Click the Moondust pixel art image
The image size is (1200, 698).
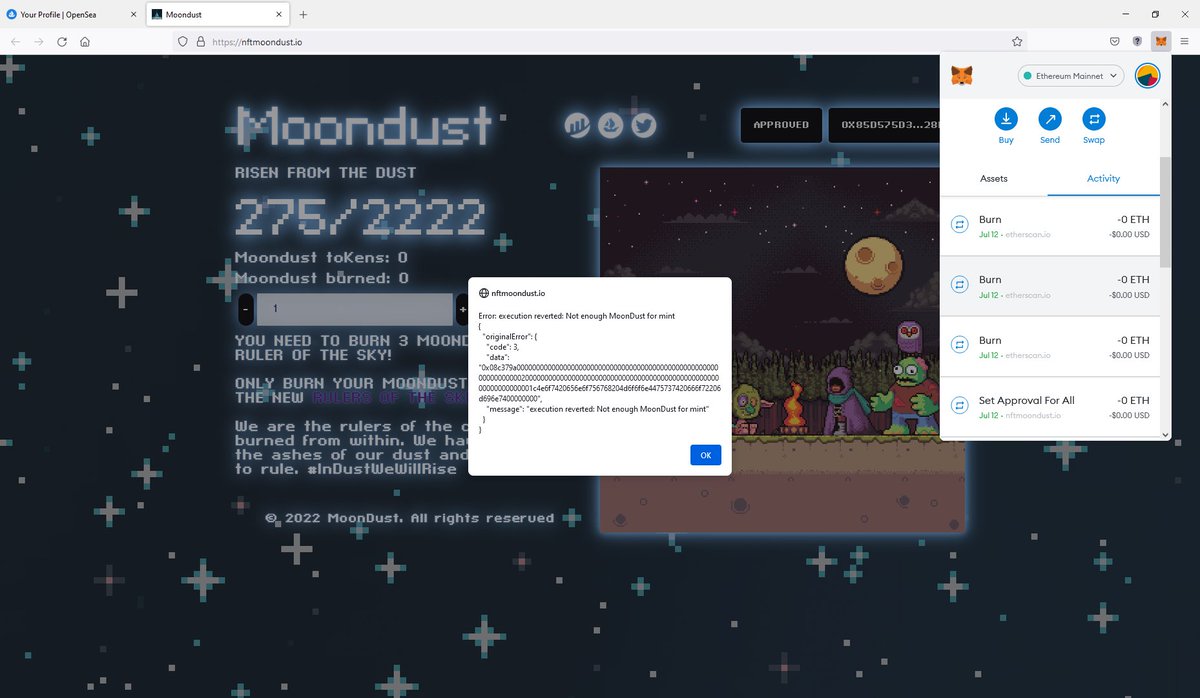coord(782,349)
